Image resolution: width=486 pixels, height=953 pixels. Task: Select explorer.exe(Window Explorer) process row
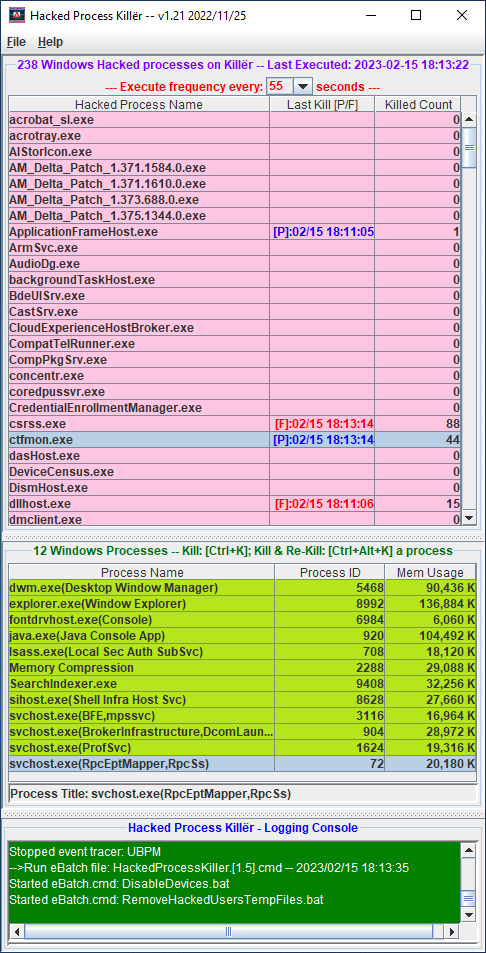tap(242, 604)
